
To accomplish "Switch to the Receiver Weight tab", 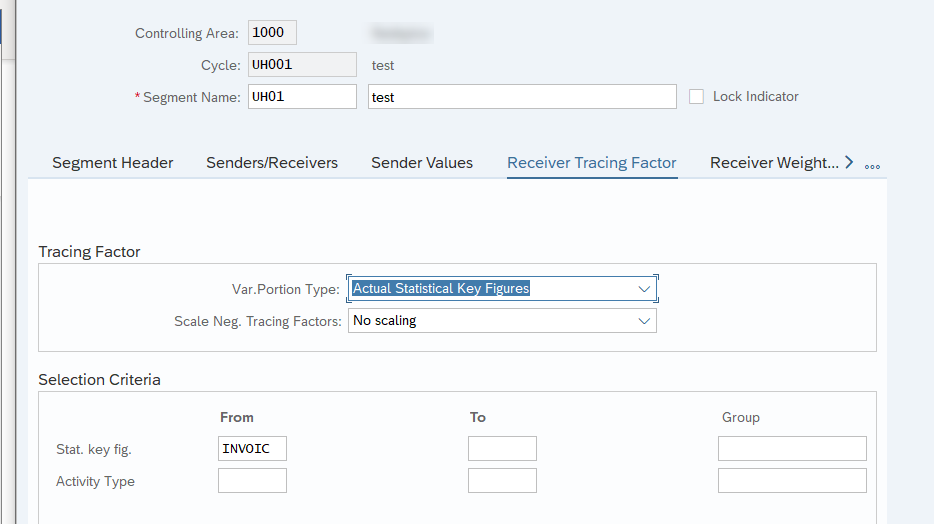I will pyautogui.click(x=774, y=163).
